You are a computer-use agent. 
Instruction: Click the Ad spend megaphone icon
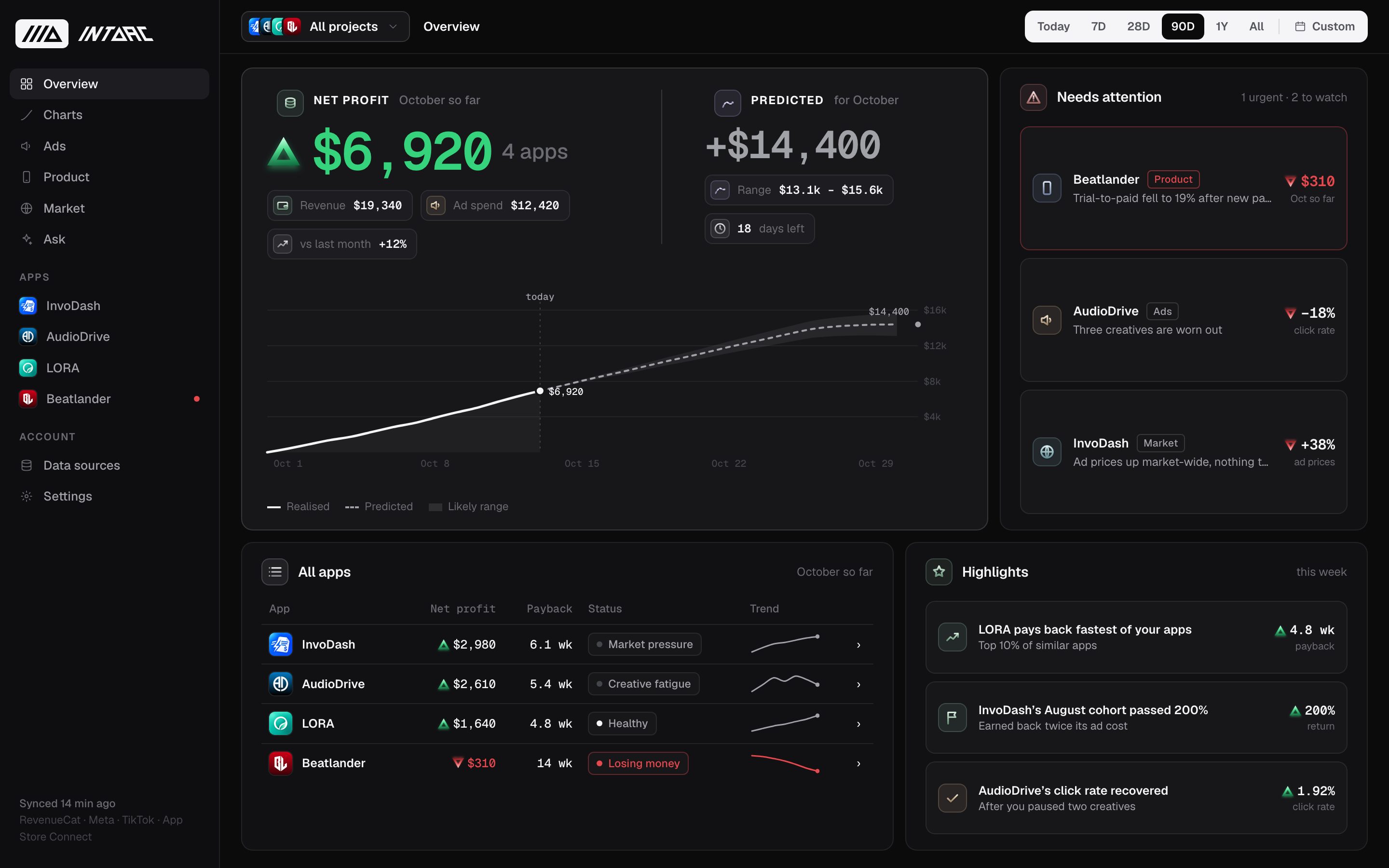click(436, 205)
